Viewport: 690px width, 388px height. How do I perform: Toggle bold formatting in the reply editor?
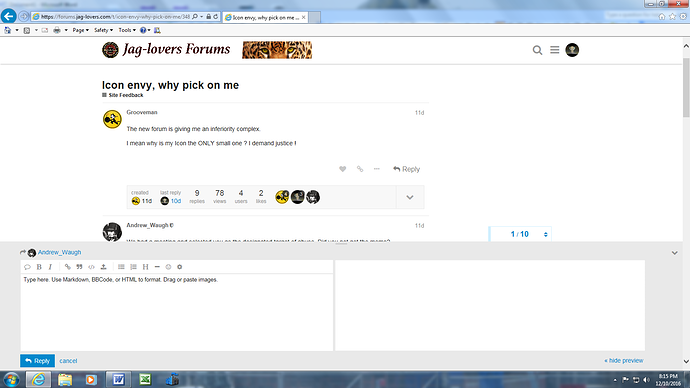tap(39, 267)
